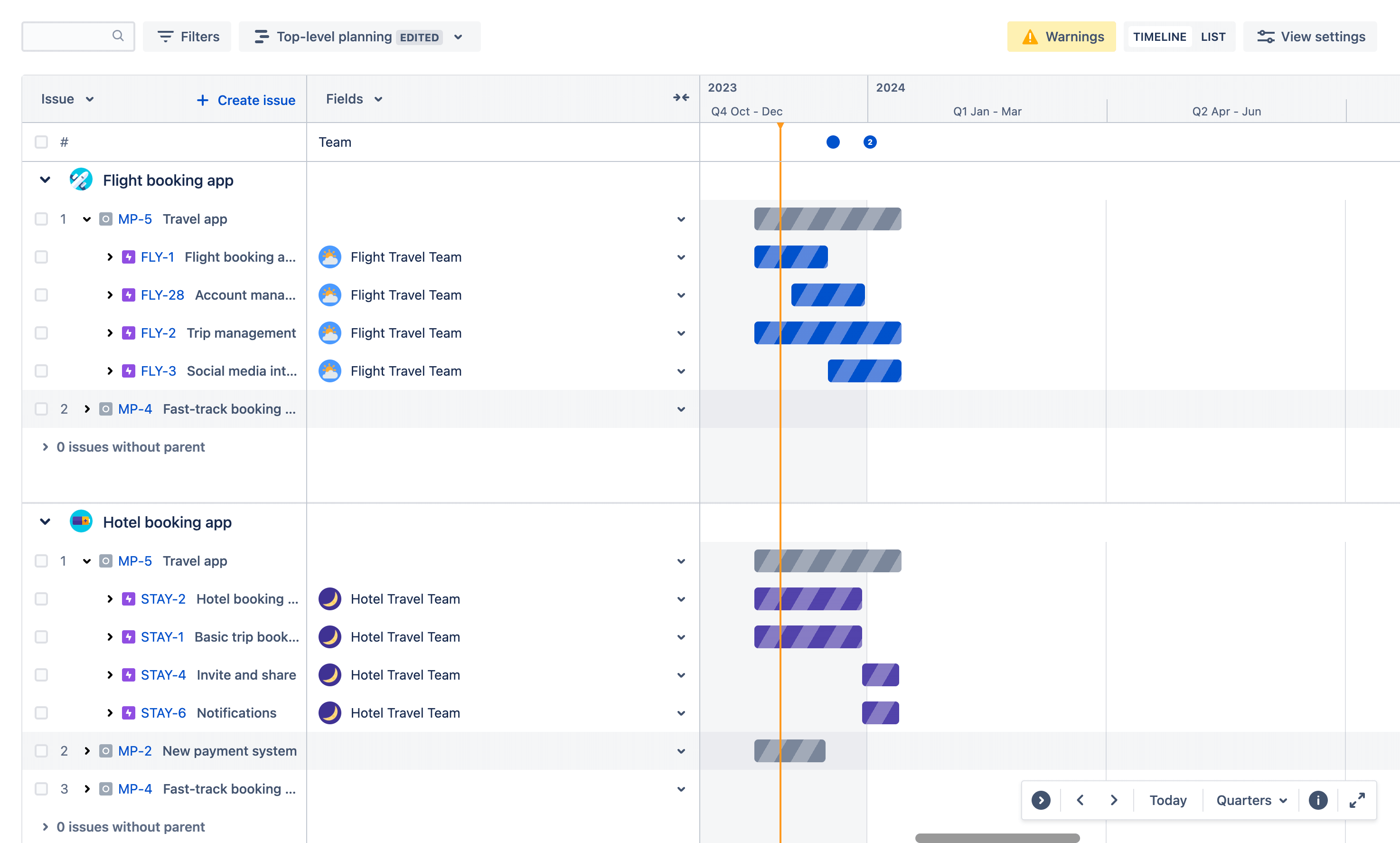Switch to TIMELINE view tab
Image resolution: width=1400 pixels, height=843 pixels.
(x=1158, y=37)
